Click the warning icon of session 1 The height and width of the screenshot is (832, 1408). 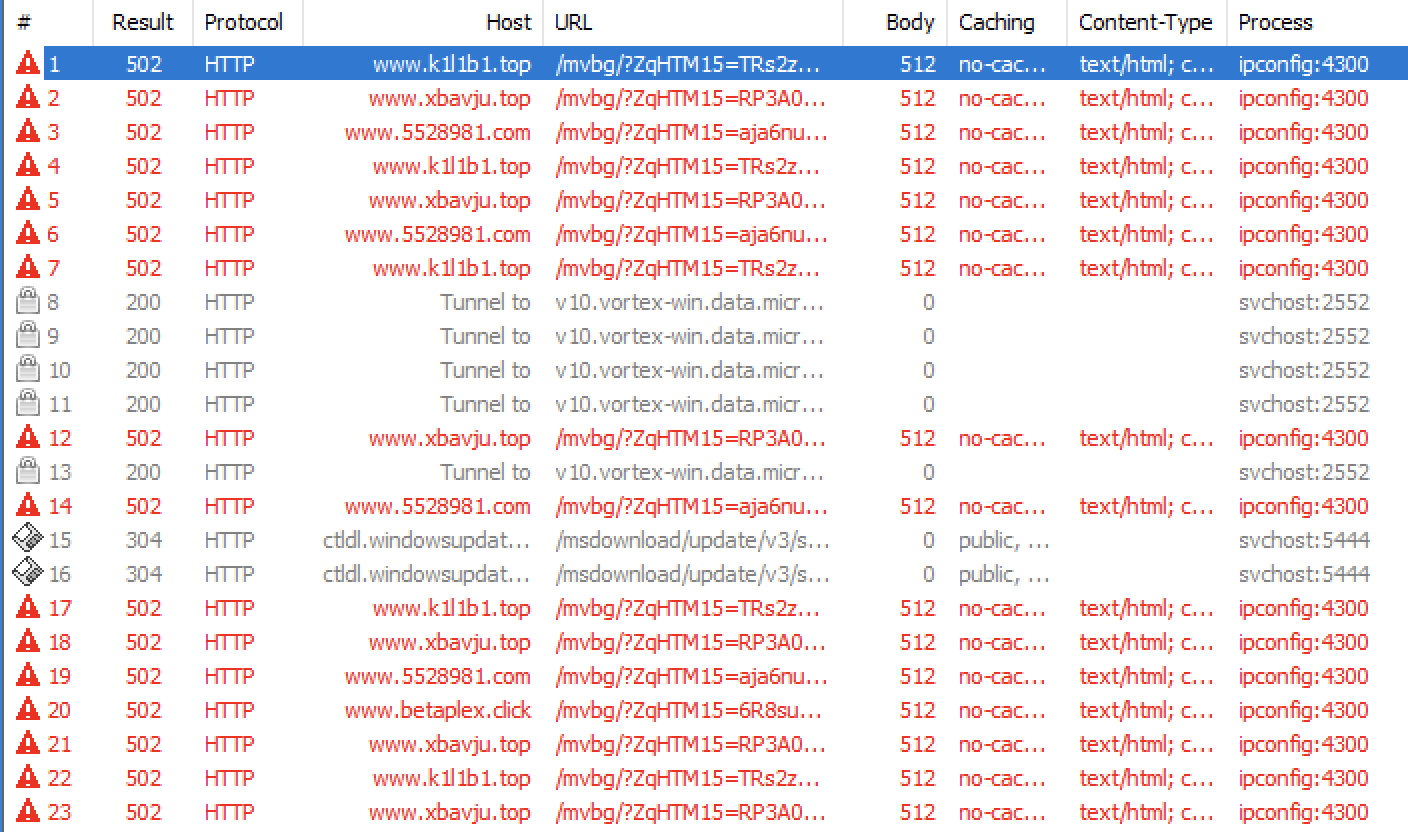pyautogui.click(x=28, y=64)
